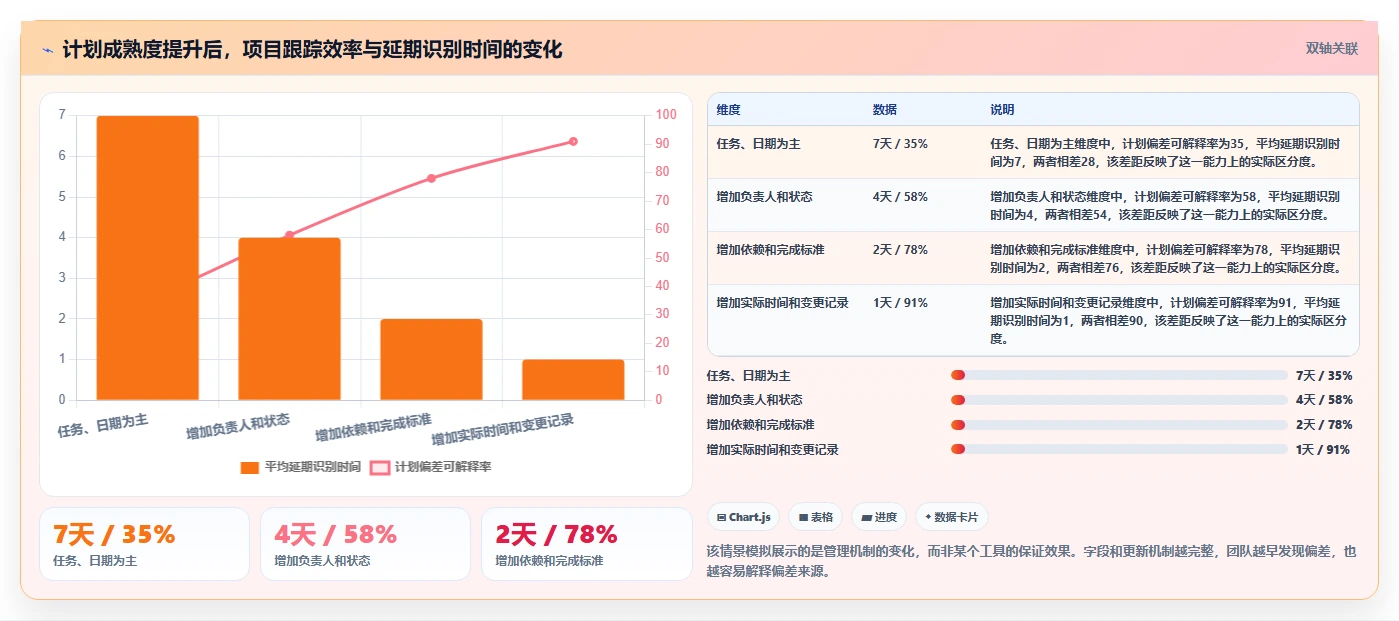Click the description starting 增加实际时间和变更记录维度中
The width and height of the screenshot is (1399, 621).
1168,320
